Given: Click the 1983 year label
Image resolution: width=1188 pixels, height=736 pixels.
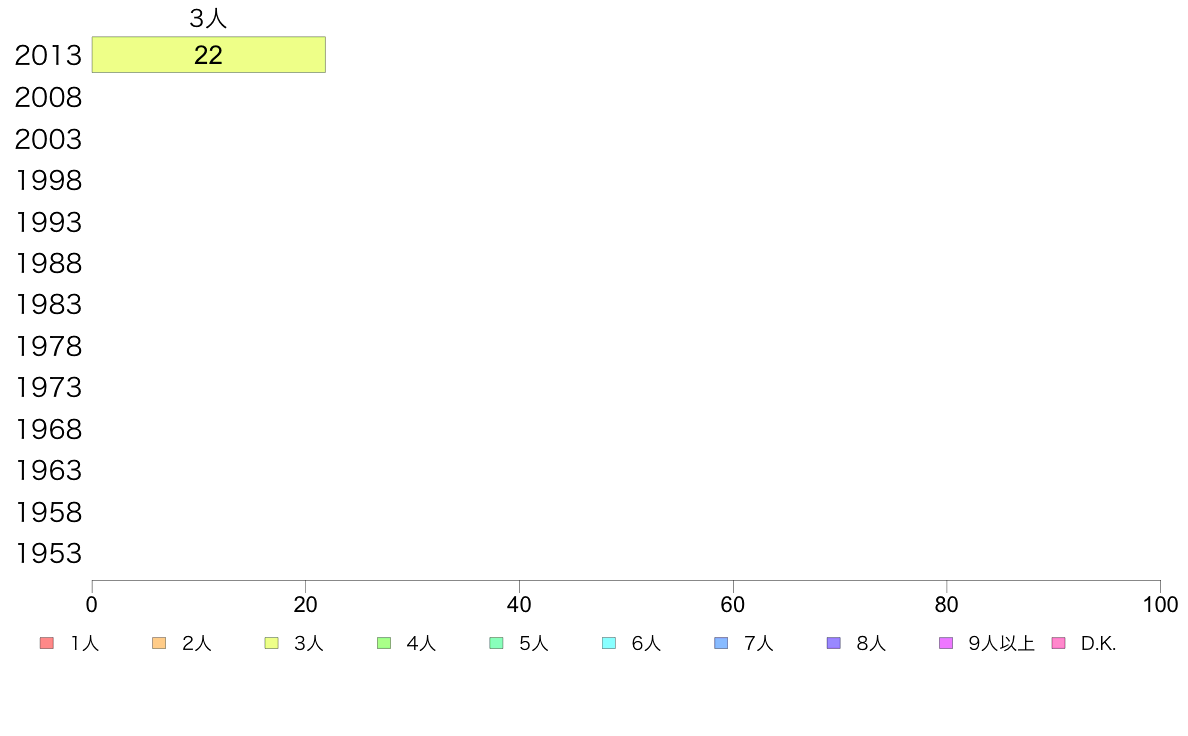Looking at the screenshot, I should coord(48,305).
